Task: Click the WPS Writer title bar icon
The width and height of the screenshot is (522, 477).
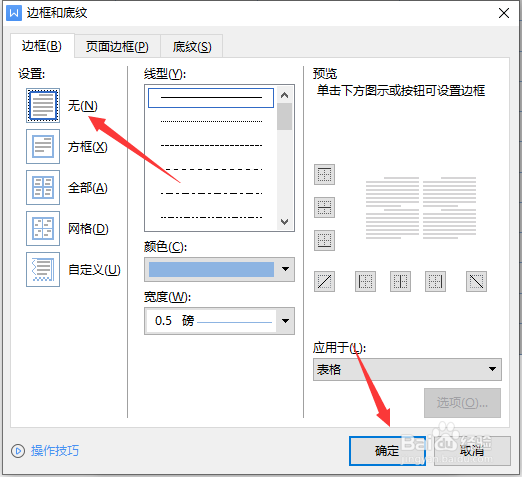Action: pyautogui.click(x=14, y=13)
